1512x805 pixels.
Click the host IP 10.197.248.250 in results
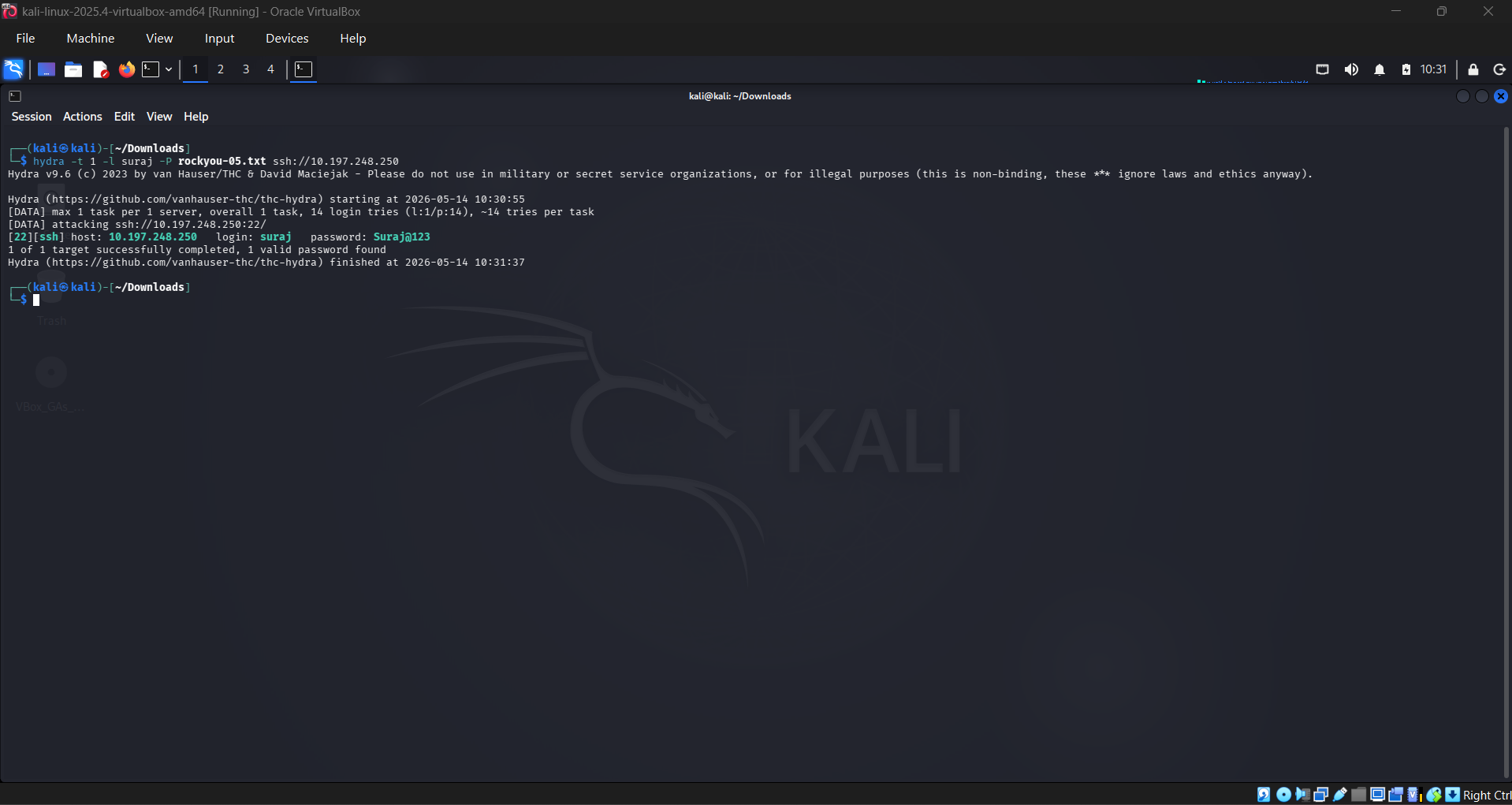point(153,237)
